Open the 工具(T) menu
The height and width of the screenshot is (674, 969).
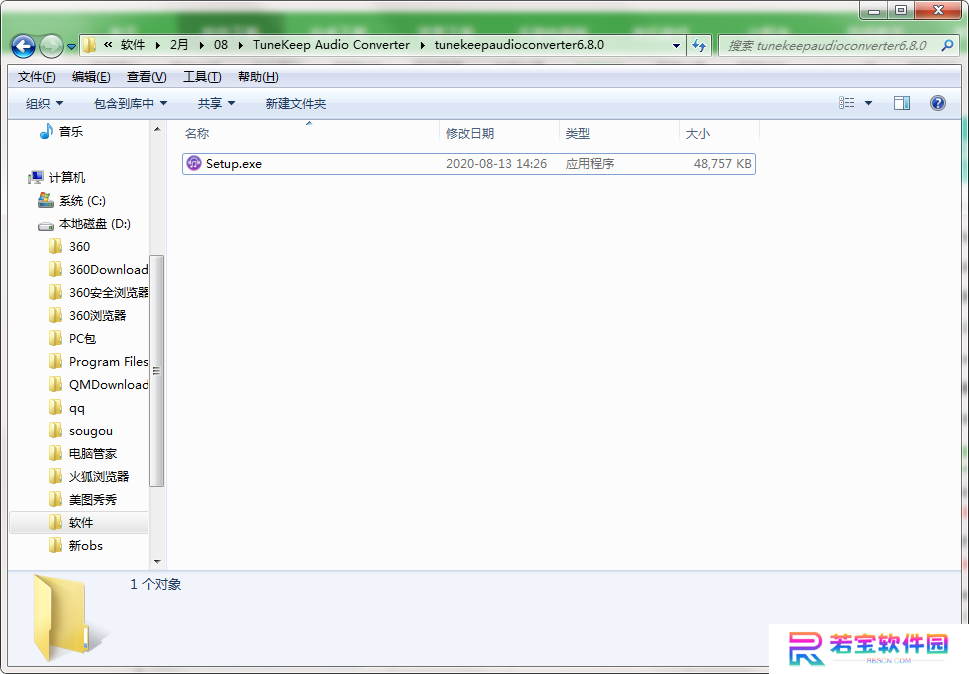[x=202, y=77]
